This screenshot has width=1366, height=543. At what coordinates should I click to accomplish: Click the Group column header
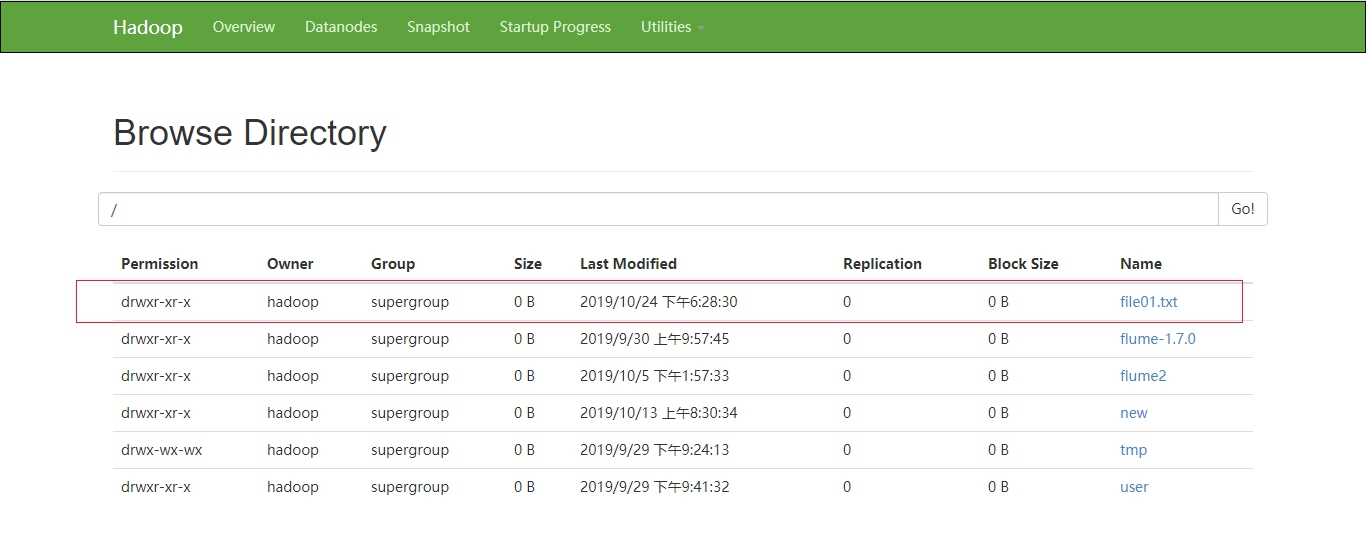click(393, 264)
